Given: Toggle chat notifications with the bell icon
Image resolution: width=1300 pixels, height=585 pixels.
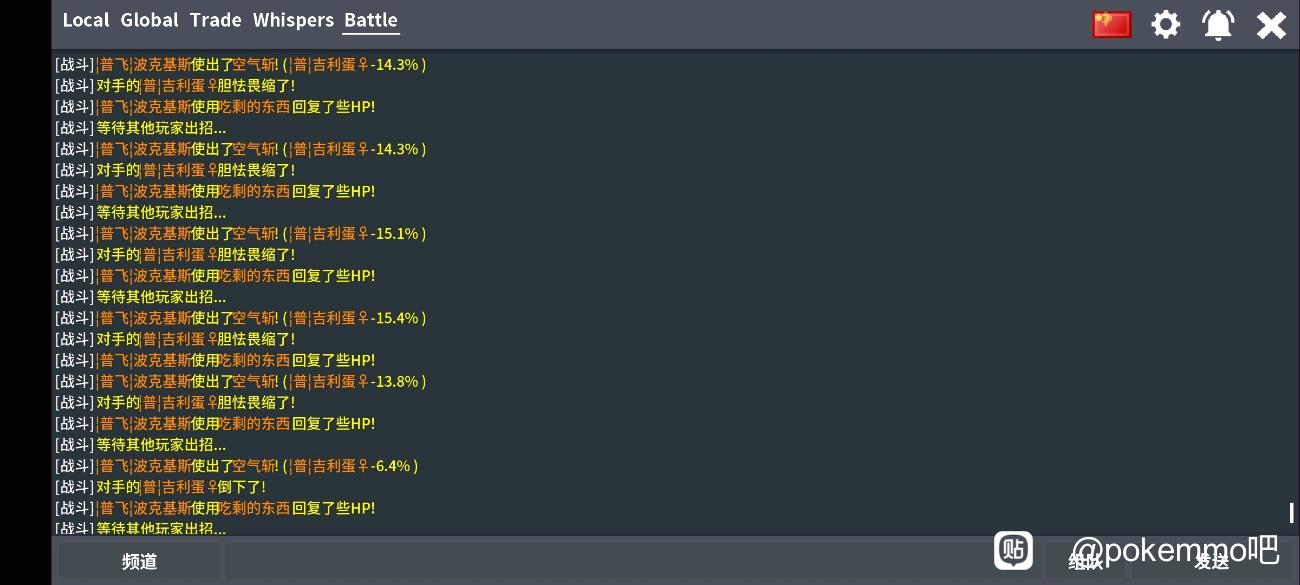Looking at the screenshot, I should pyautogui.click(x=1218, y=24).
